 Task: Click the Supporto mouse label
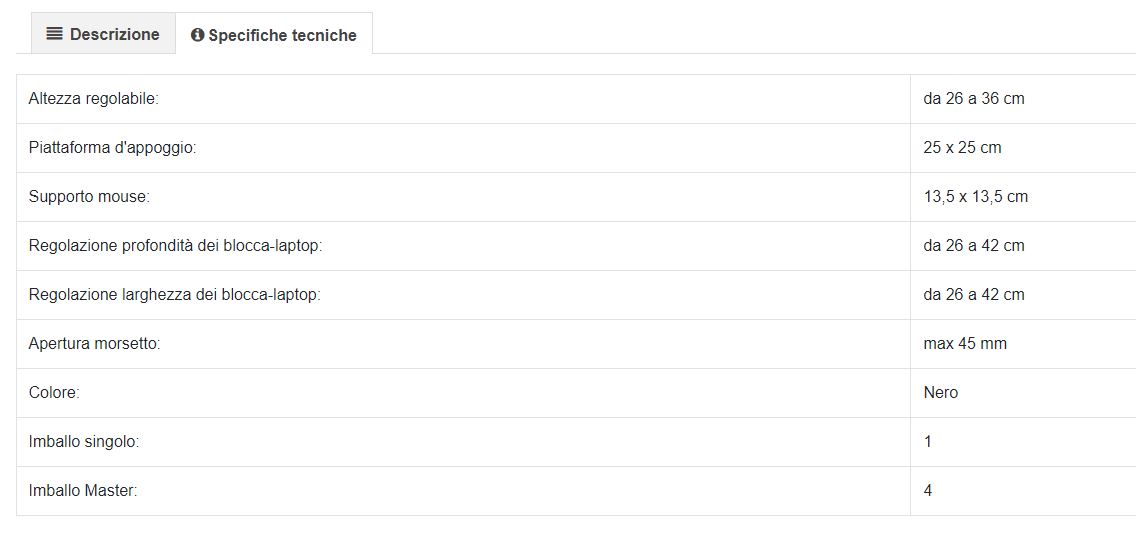pyautogui.click(x=89, y=197)
